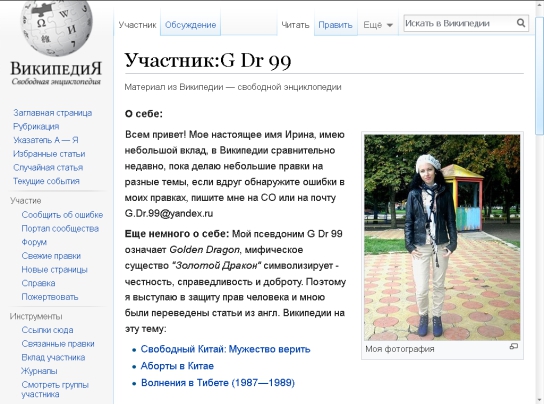Select the Читать tab
Image resolution: width=544 pixels, height=405 pixels.
point(295,25)
